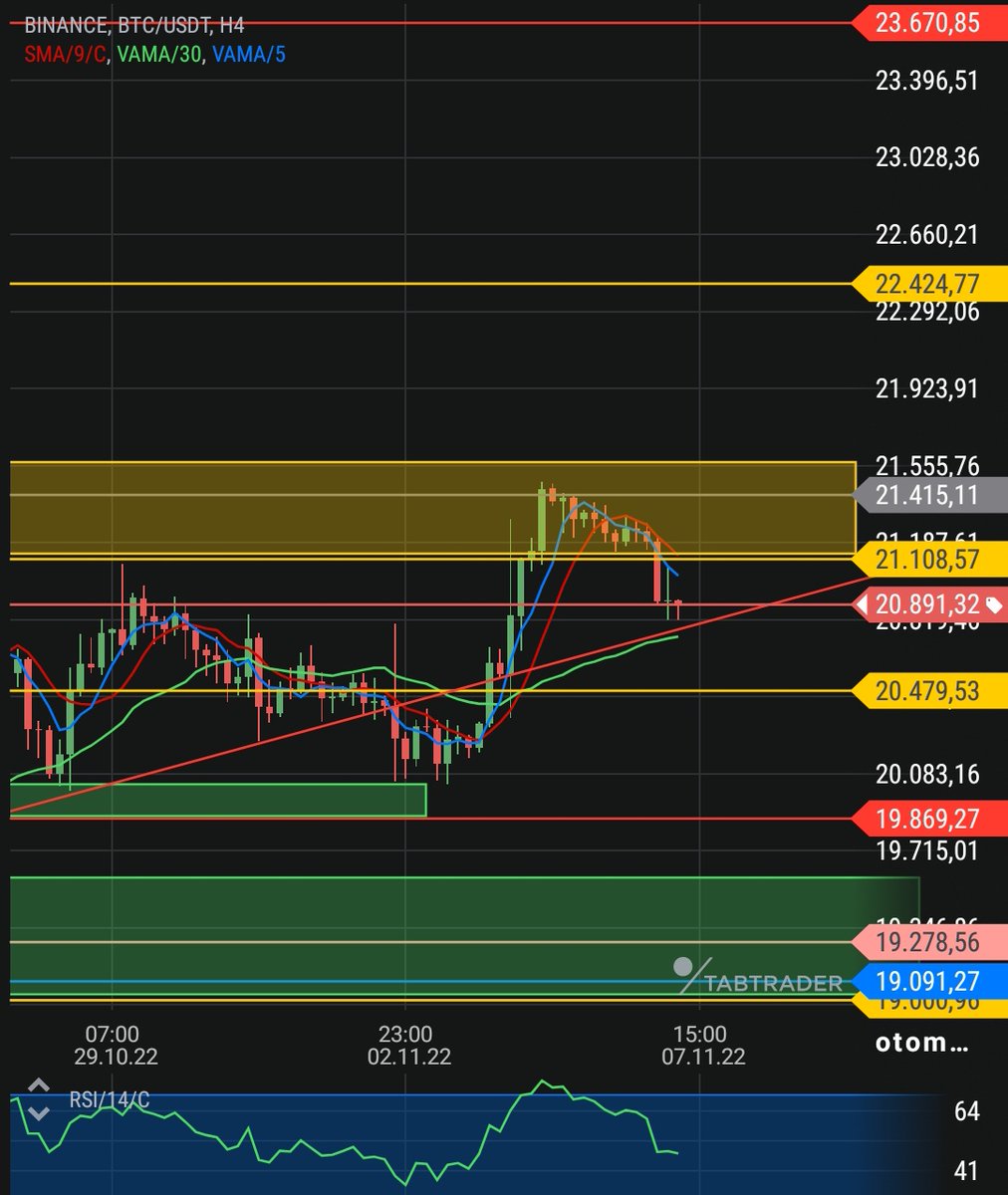The width and height of the screenshot is (1008, 1195).
Task: Click the green RSI line in the lower panel
Action: 345,1133
